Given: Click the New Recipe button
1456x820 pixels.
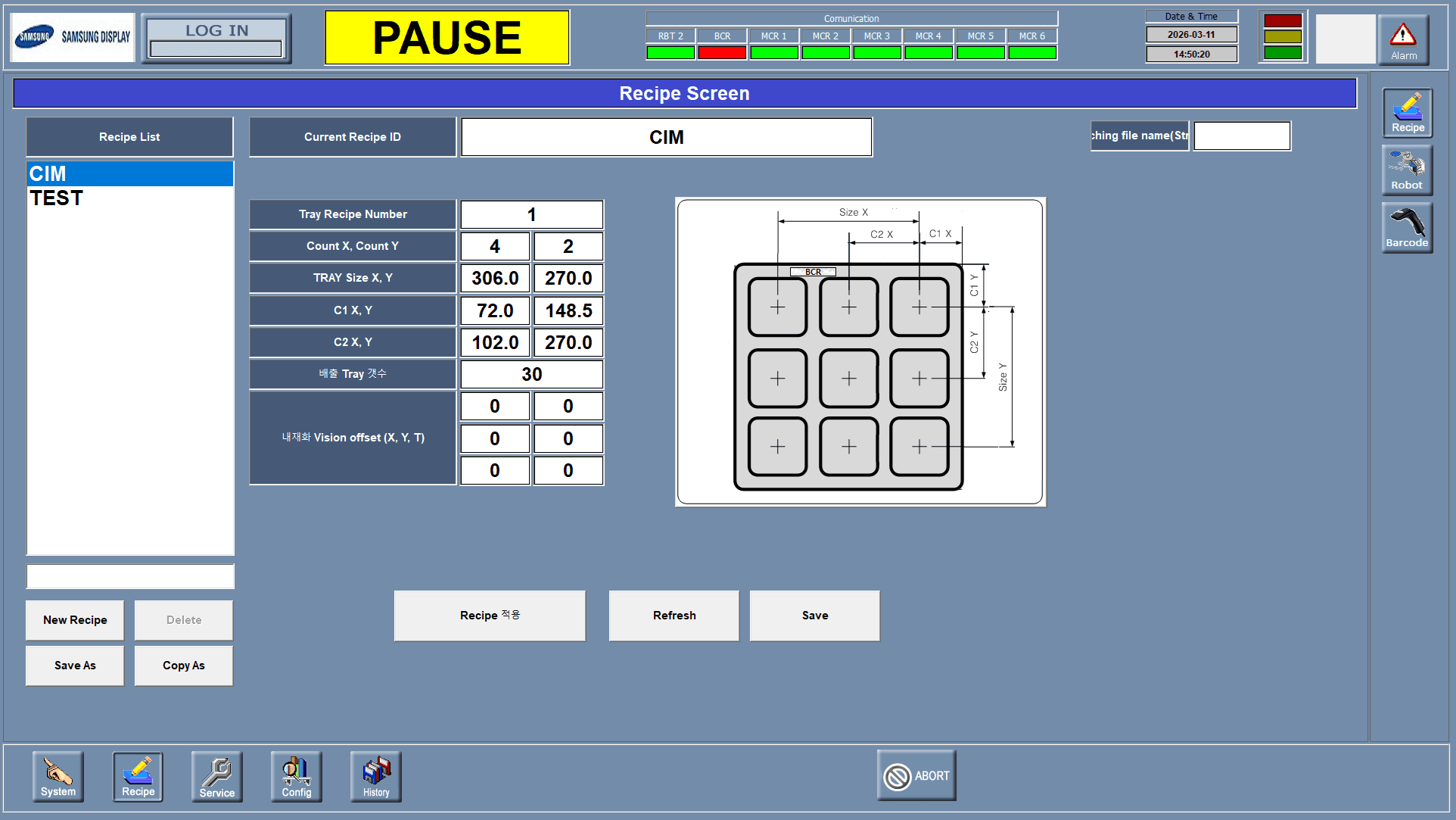Looking at the screenshot, I should (75, 620).
